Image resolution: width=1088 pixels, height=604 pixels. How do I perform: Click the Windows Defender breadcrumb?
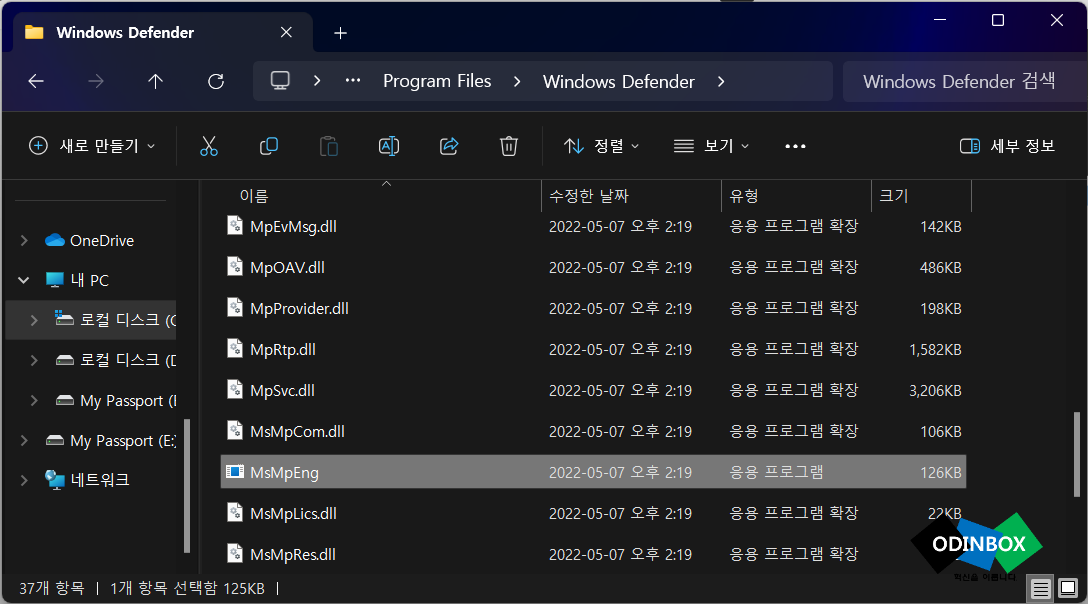tap(618, 81)
